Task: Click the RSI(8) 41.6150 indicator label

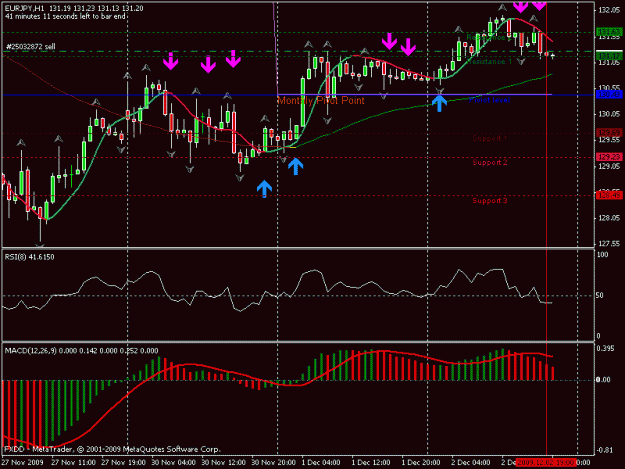Action: [x=29, y=257]
